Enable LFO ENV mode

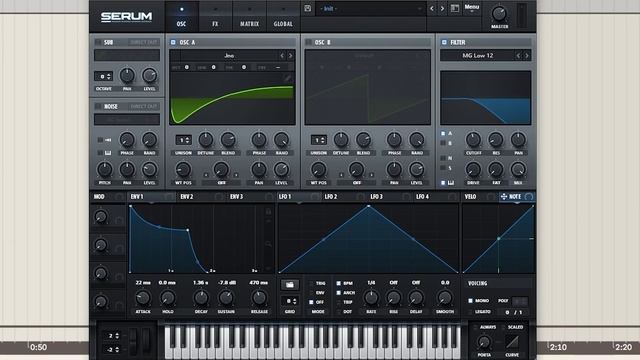tap(311, 293)
